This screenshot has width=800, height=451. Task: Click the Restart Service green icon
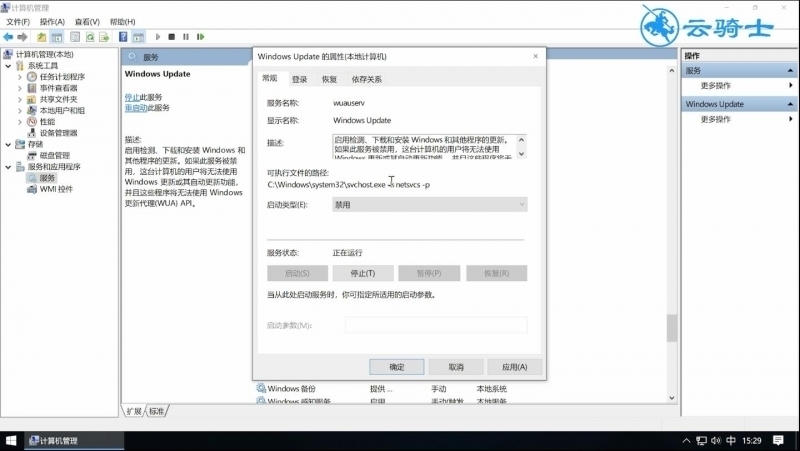coord(201,37)
